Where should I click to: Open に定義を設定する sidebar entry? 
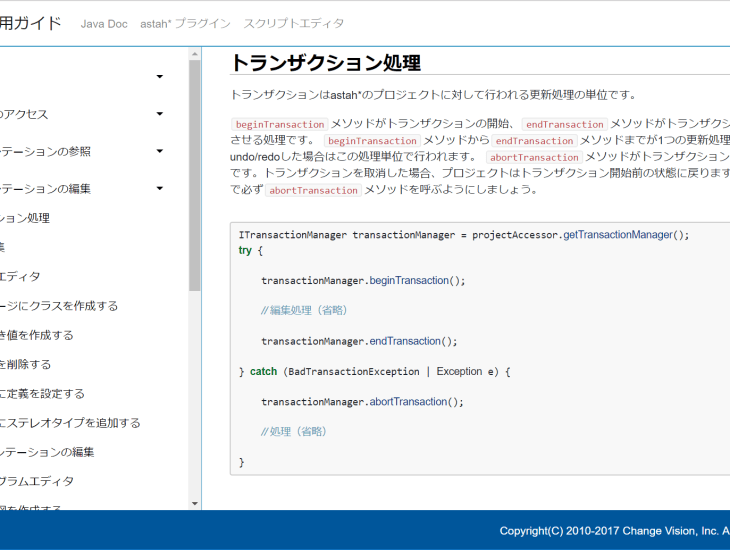[x=42, y=394]
